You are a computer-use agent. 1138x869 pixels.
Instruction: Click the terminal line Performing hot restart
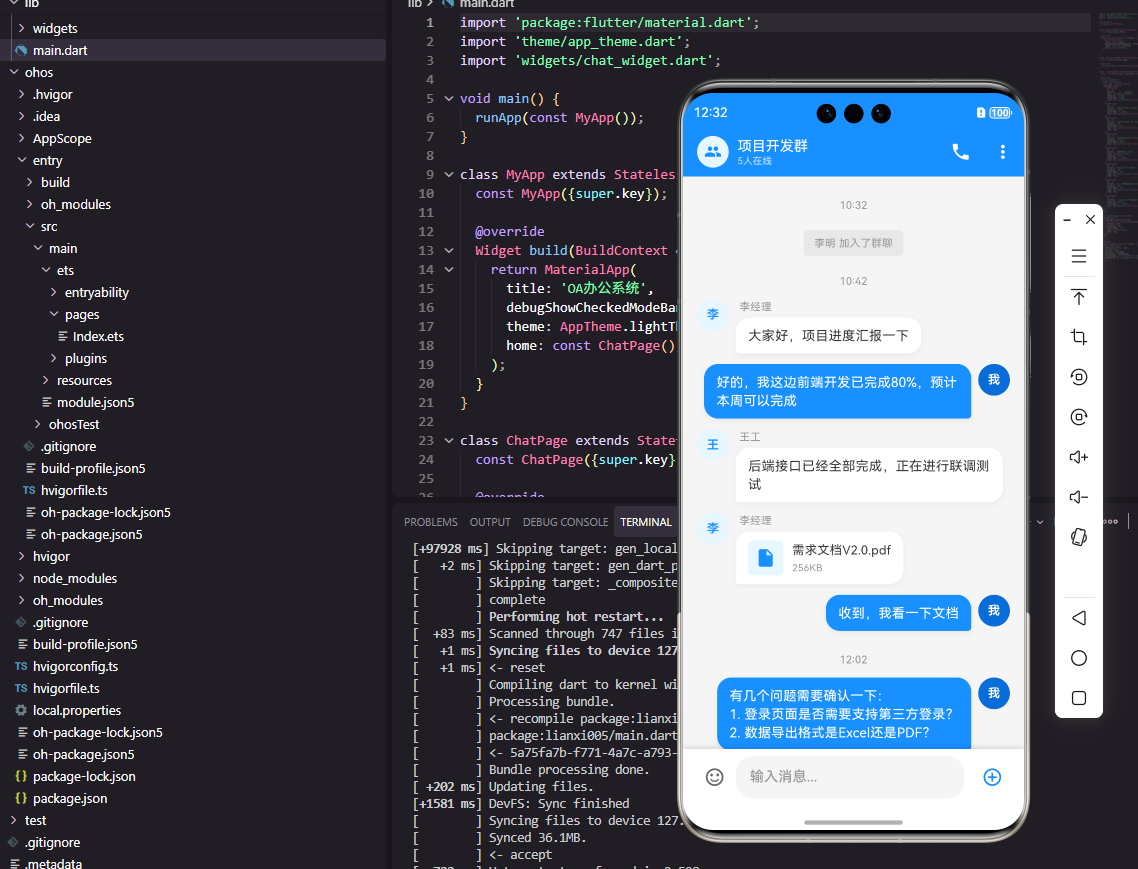tap(576, 616)
